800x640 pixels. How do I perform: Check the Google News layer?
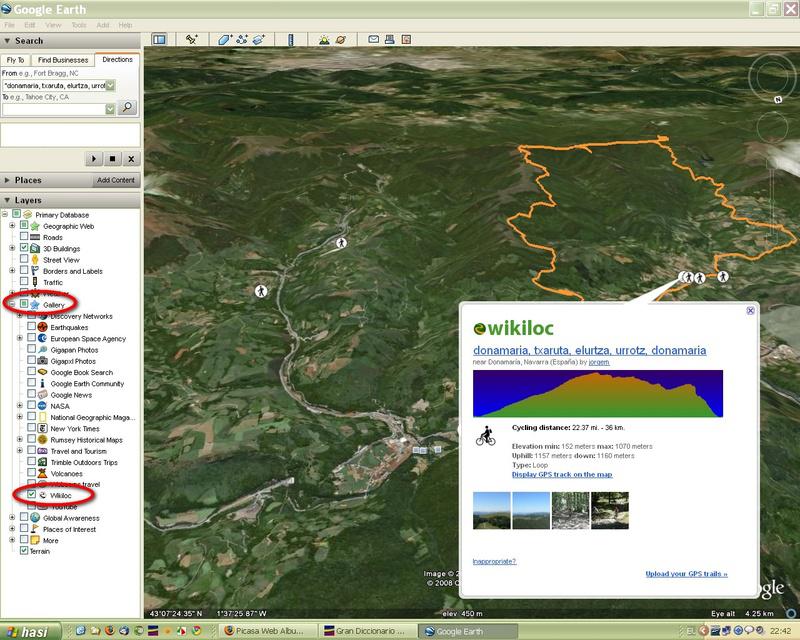coord(32,395)
